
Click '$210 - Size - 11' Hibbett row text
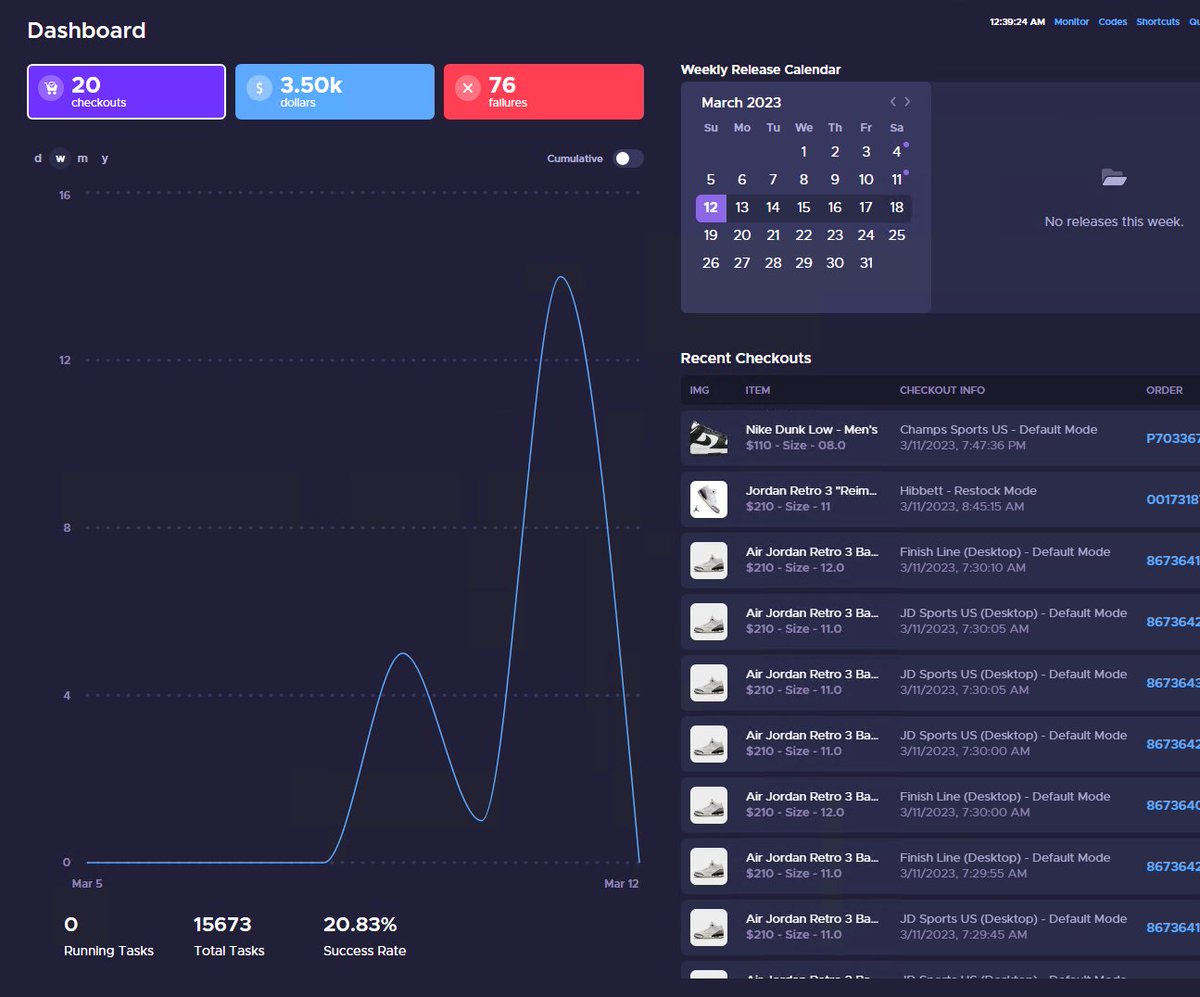tap(788, 507)
